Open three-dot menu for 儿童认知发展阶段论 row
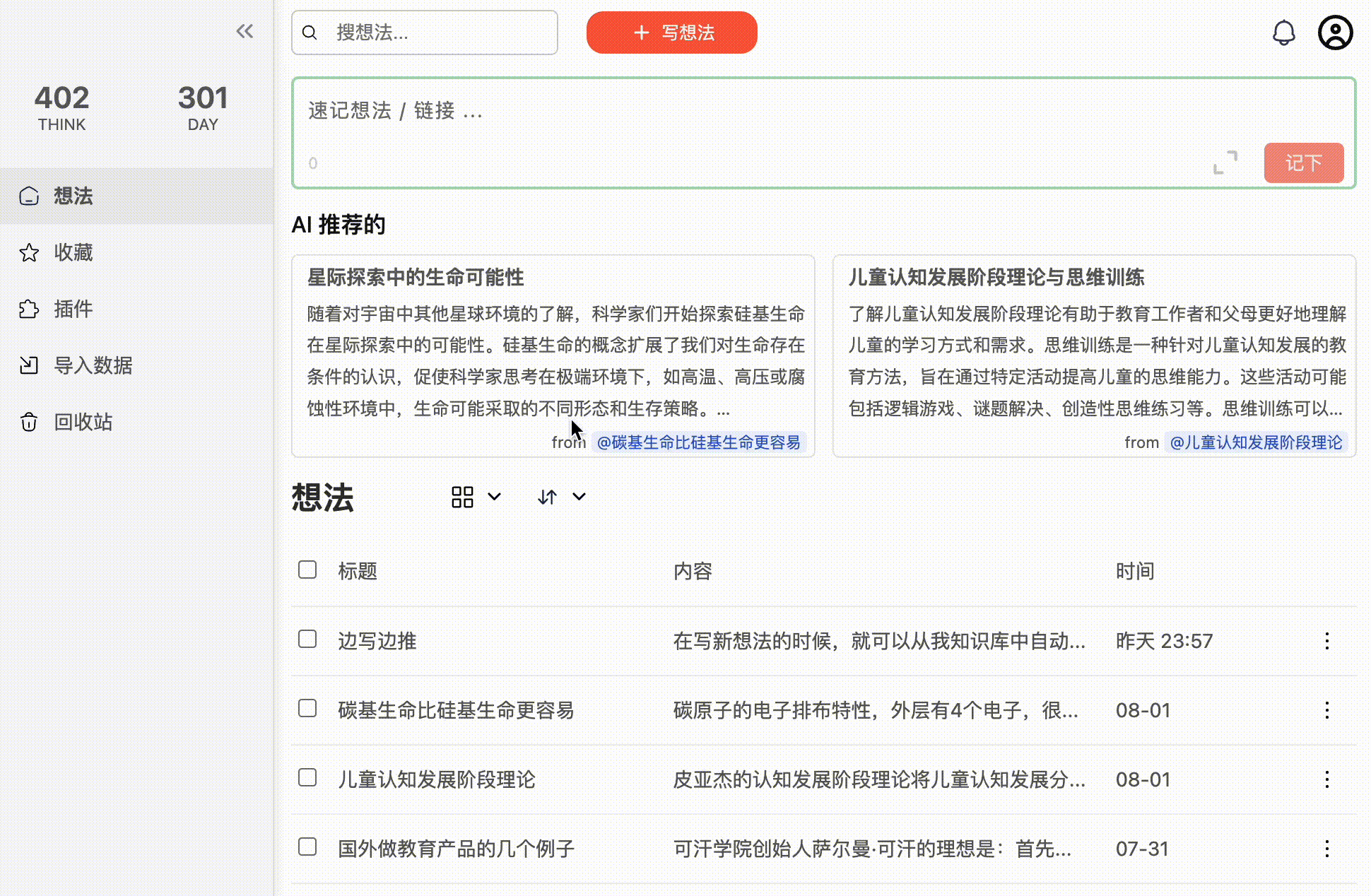 (x=1326, y=779)
